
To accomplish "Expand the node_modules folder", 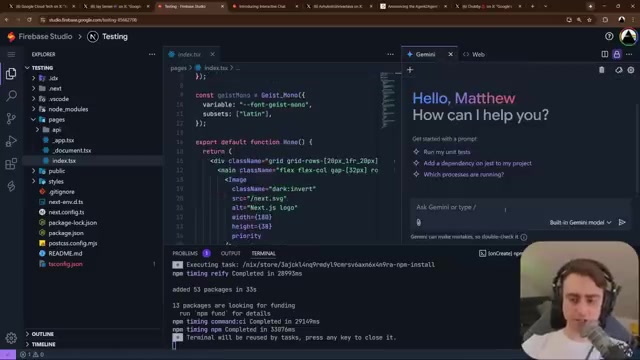I will (x=33, y=109).
